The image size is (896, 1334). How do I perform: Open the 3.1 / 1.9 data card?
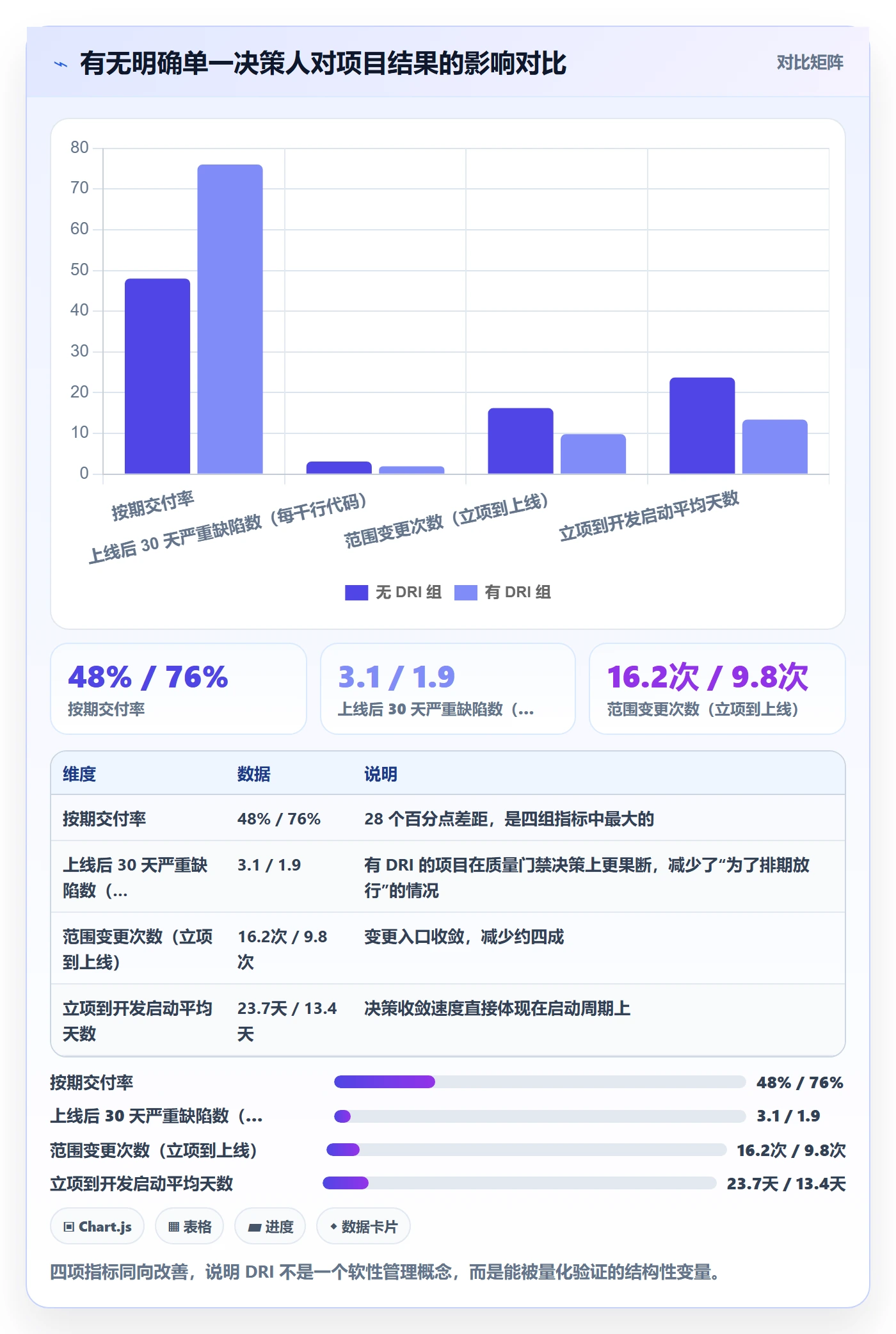[448, 689]
